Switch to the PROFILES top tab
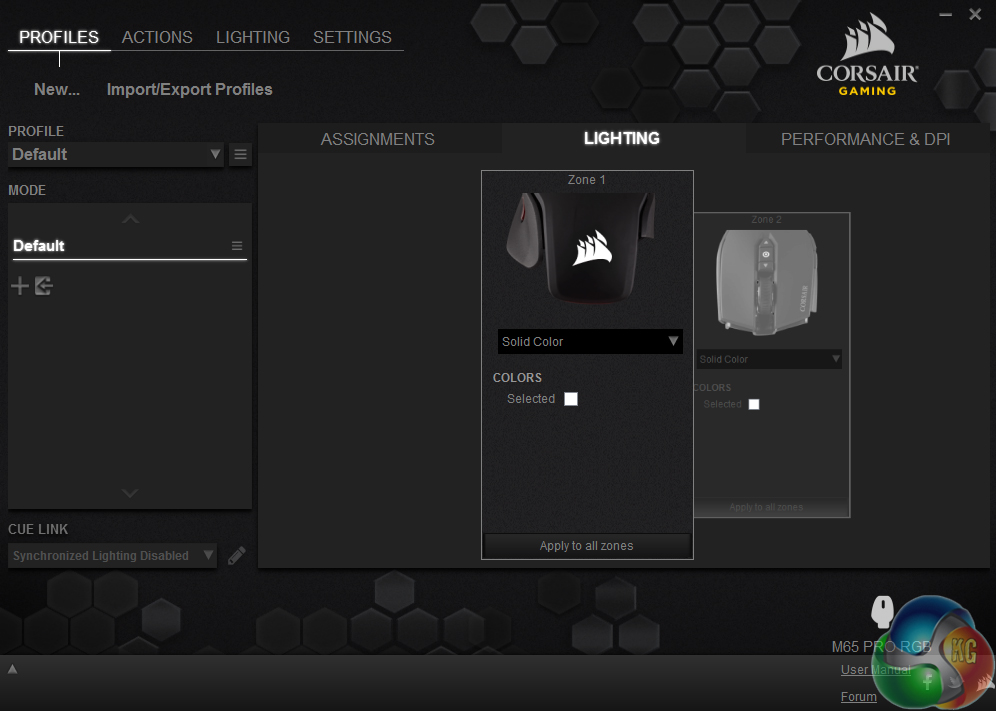This screenshot has height=711, width=996. pyautogui.click(x=59, y=37)
